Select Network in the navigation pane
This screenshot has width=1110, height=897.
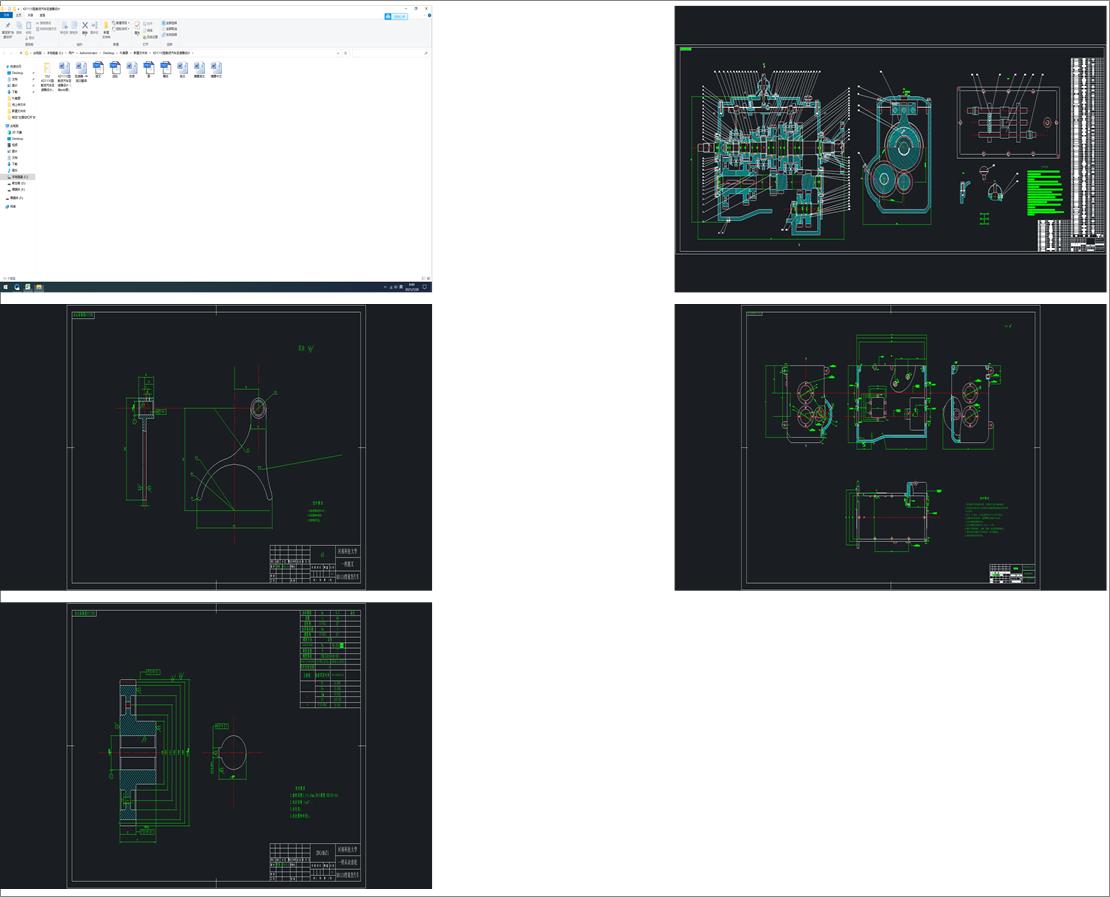(x=11, y=207)
